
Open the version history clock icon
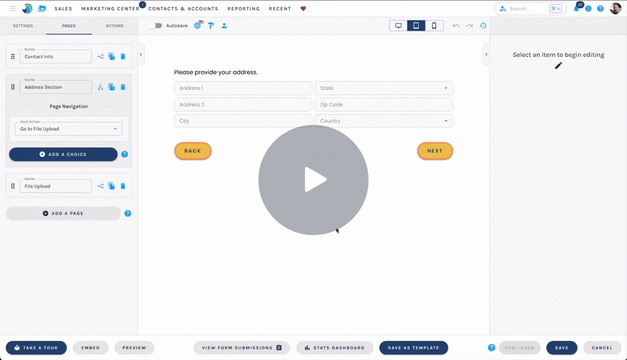click(483, 26)
